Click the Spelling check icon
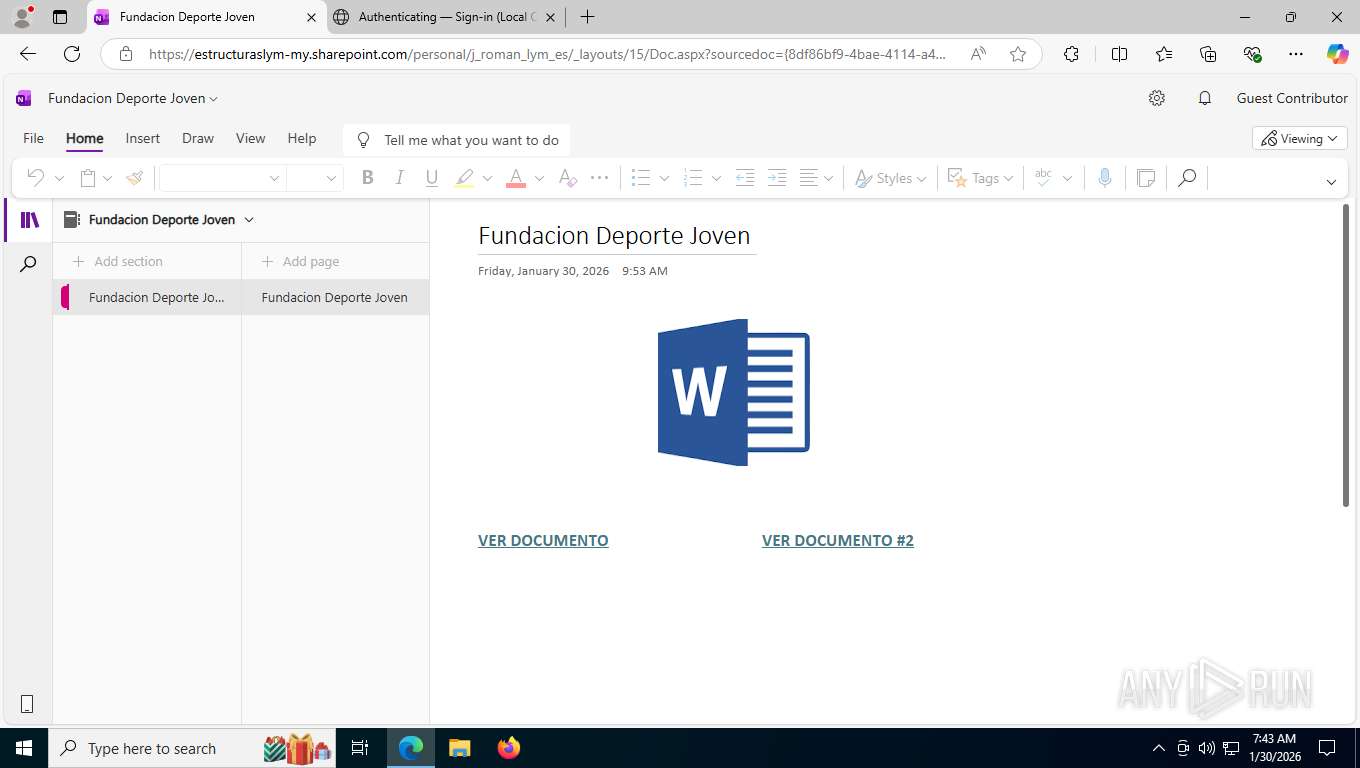 tap(1044, 178)
